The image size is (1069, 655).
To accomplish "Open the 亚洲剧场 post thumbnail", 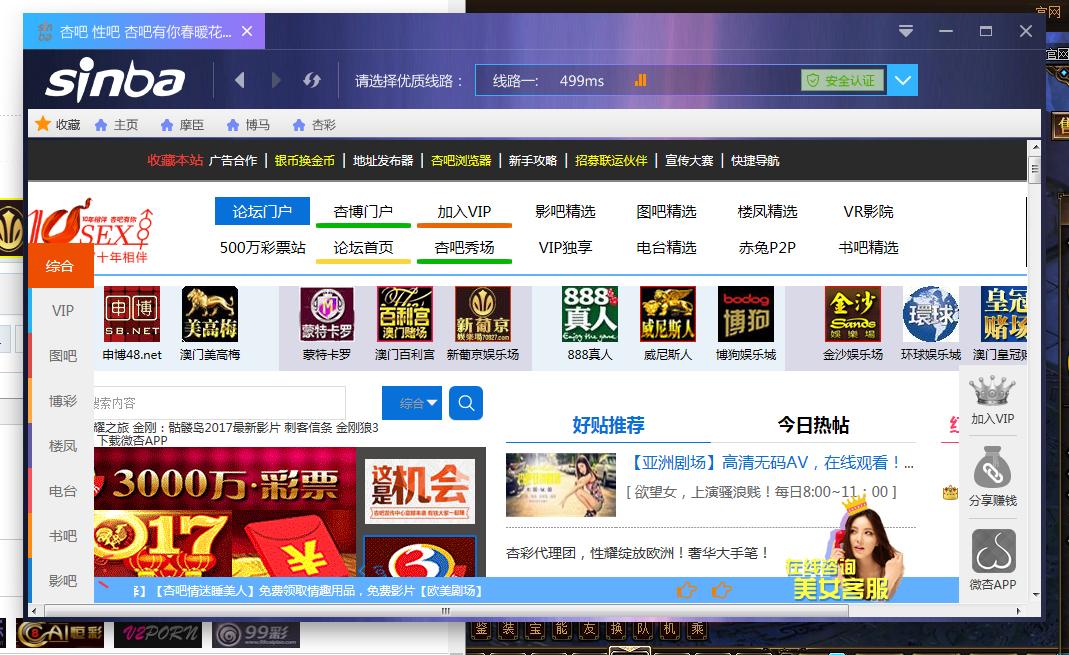I will coord(560,485).
